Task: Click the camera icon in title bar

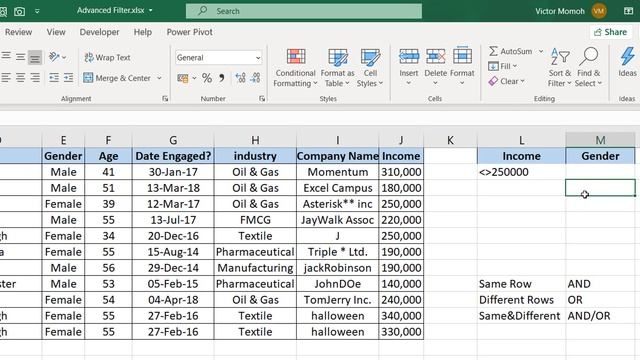Action: (19, 11)
